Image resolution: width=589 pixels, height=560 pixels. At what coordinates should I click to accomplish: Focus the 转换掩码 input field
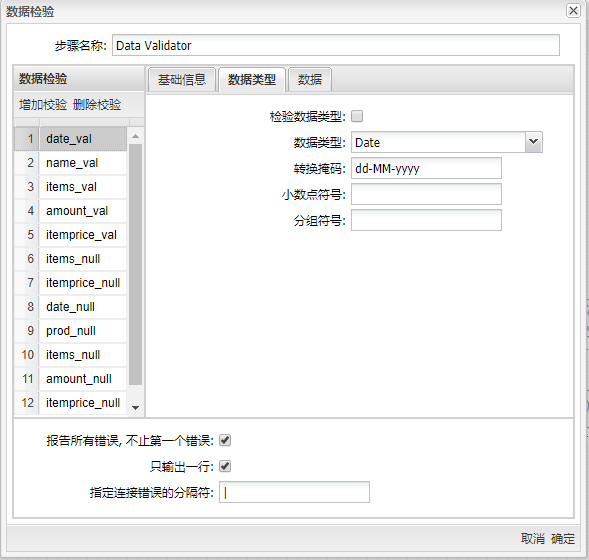click(x=426, y=168)
